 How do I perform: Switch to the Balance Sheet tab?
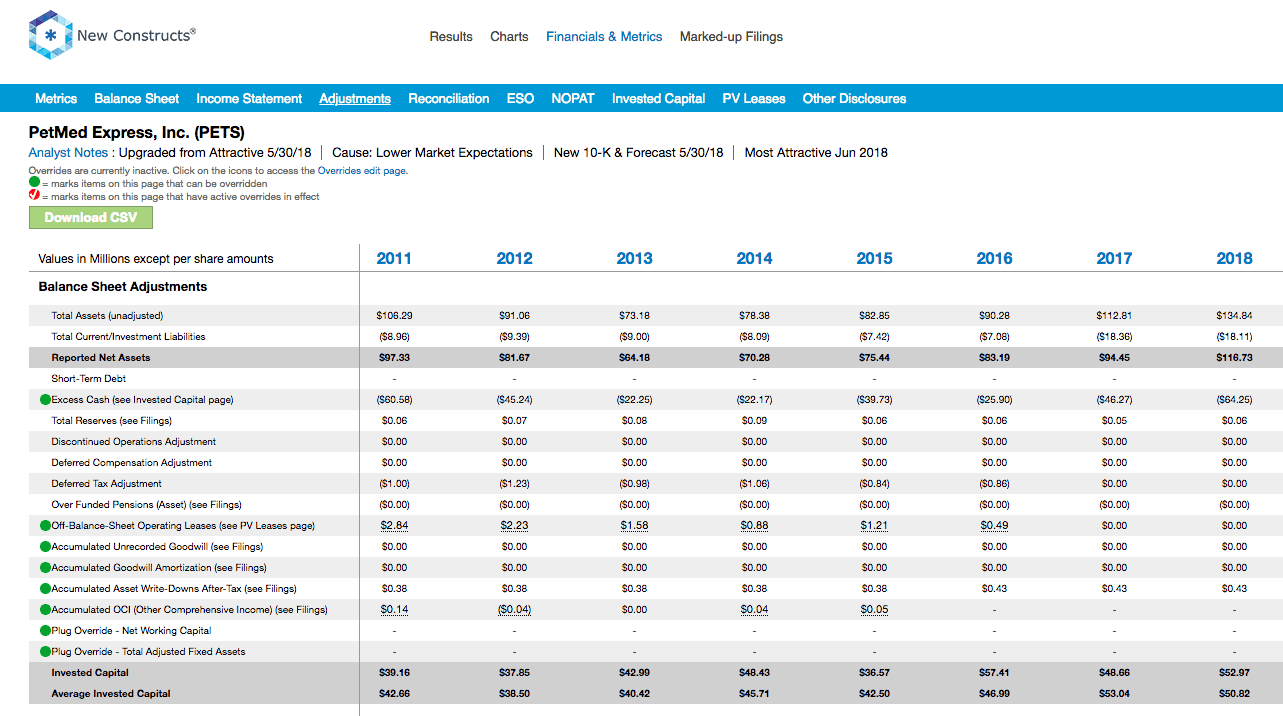coord(137,98)
